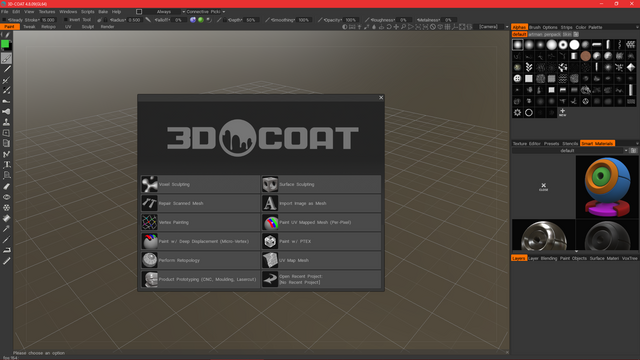Click the rotate camera navigation icon
640x360 pixels.
pos(389,27)
